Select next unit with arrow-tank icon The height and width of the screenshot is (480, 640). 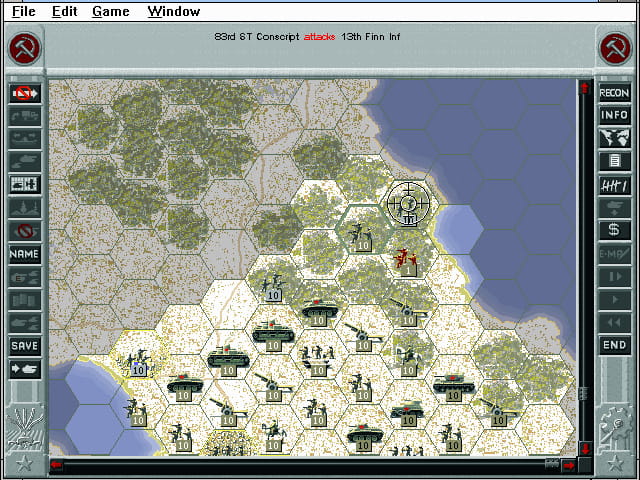(x=25, y=369)
